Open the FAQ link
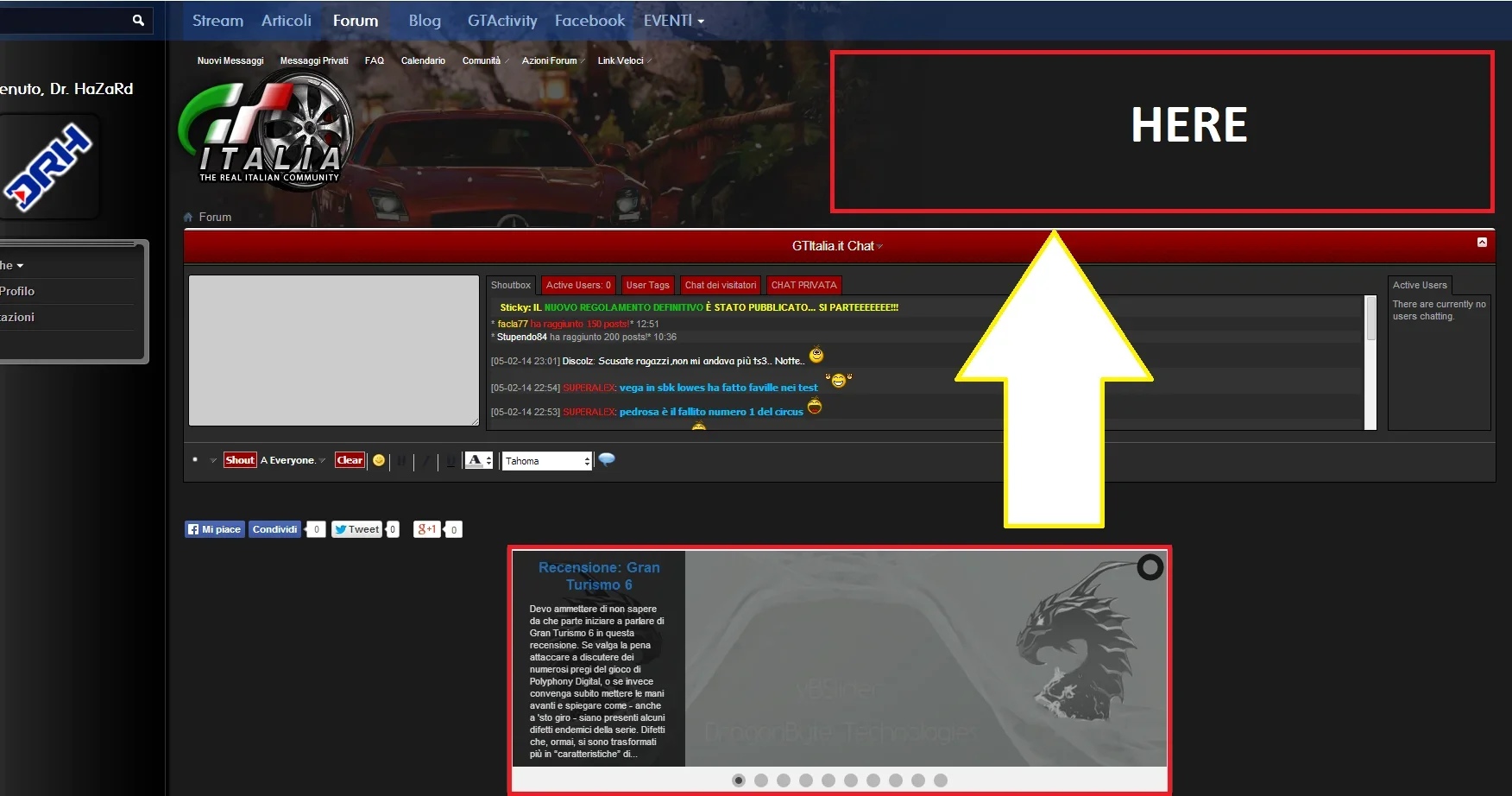Viewport: 1512px width, 796px height. point(375,60)
